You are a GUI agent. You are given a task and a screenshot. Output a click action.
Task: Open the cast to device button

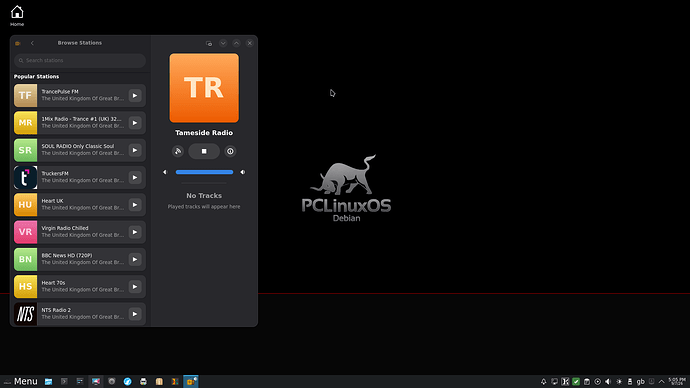coord(178,151)
